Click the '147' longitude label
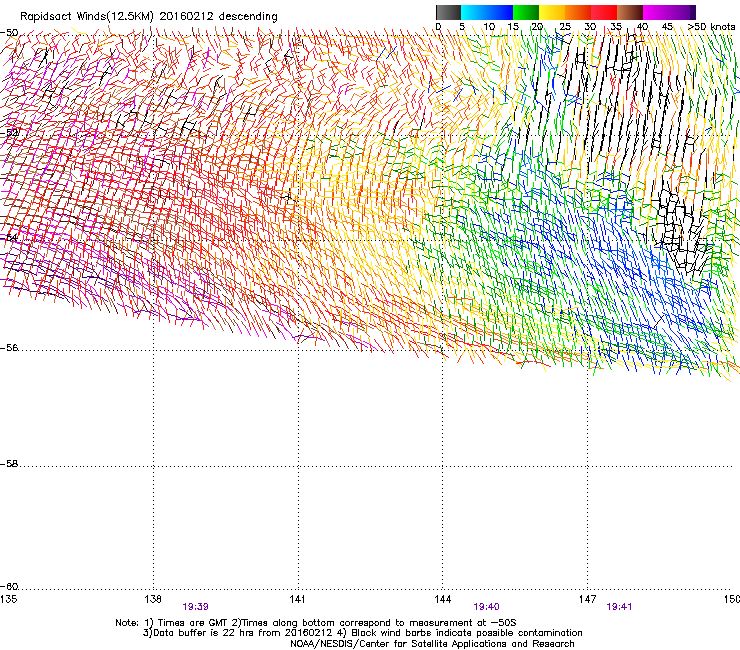The height and width of the screenshot is (650, 740). pos(587,599)
